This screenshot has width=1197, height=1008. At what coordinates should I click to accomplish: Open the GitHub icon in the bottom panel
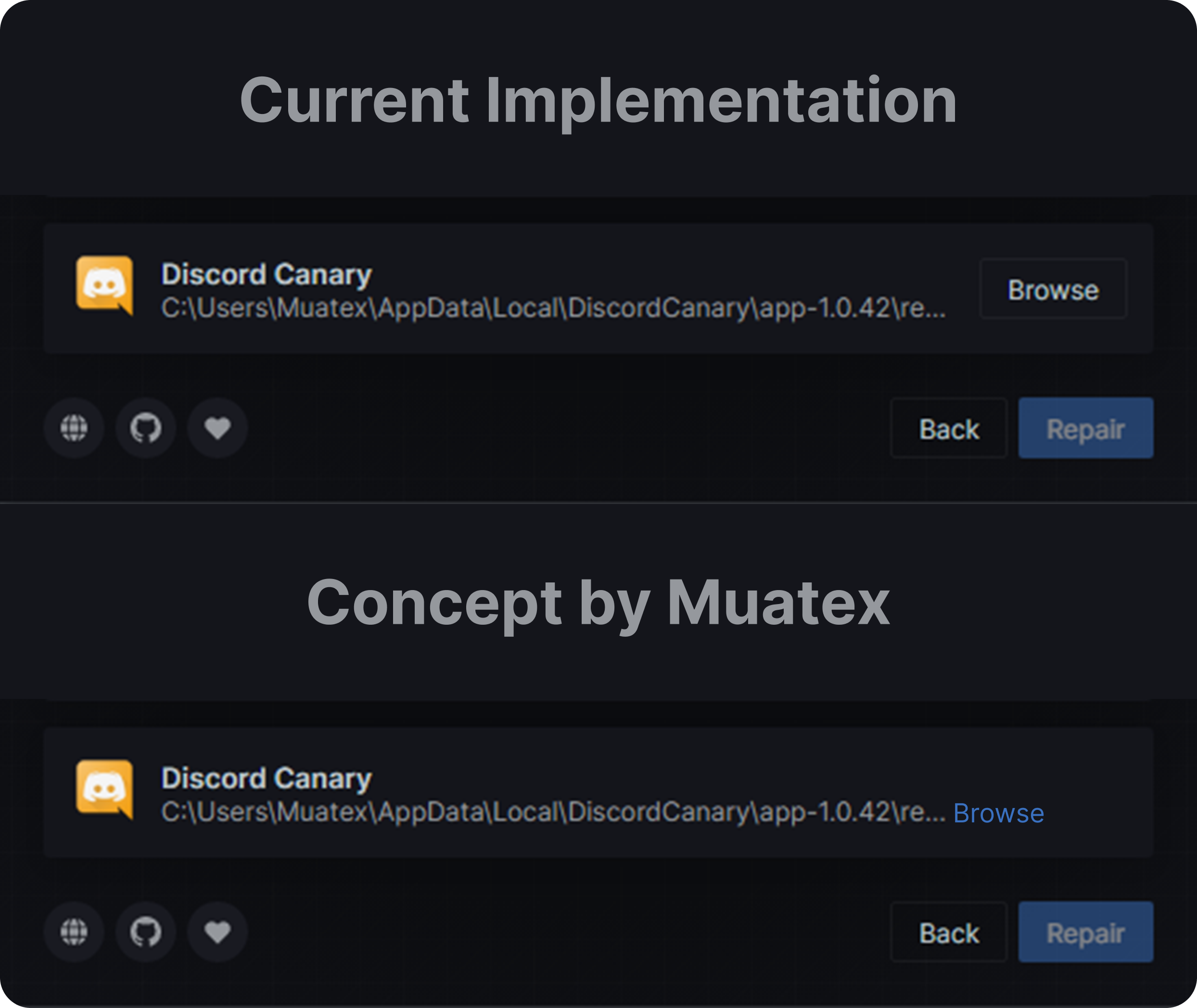click(x=145, y=932)
